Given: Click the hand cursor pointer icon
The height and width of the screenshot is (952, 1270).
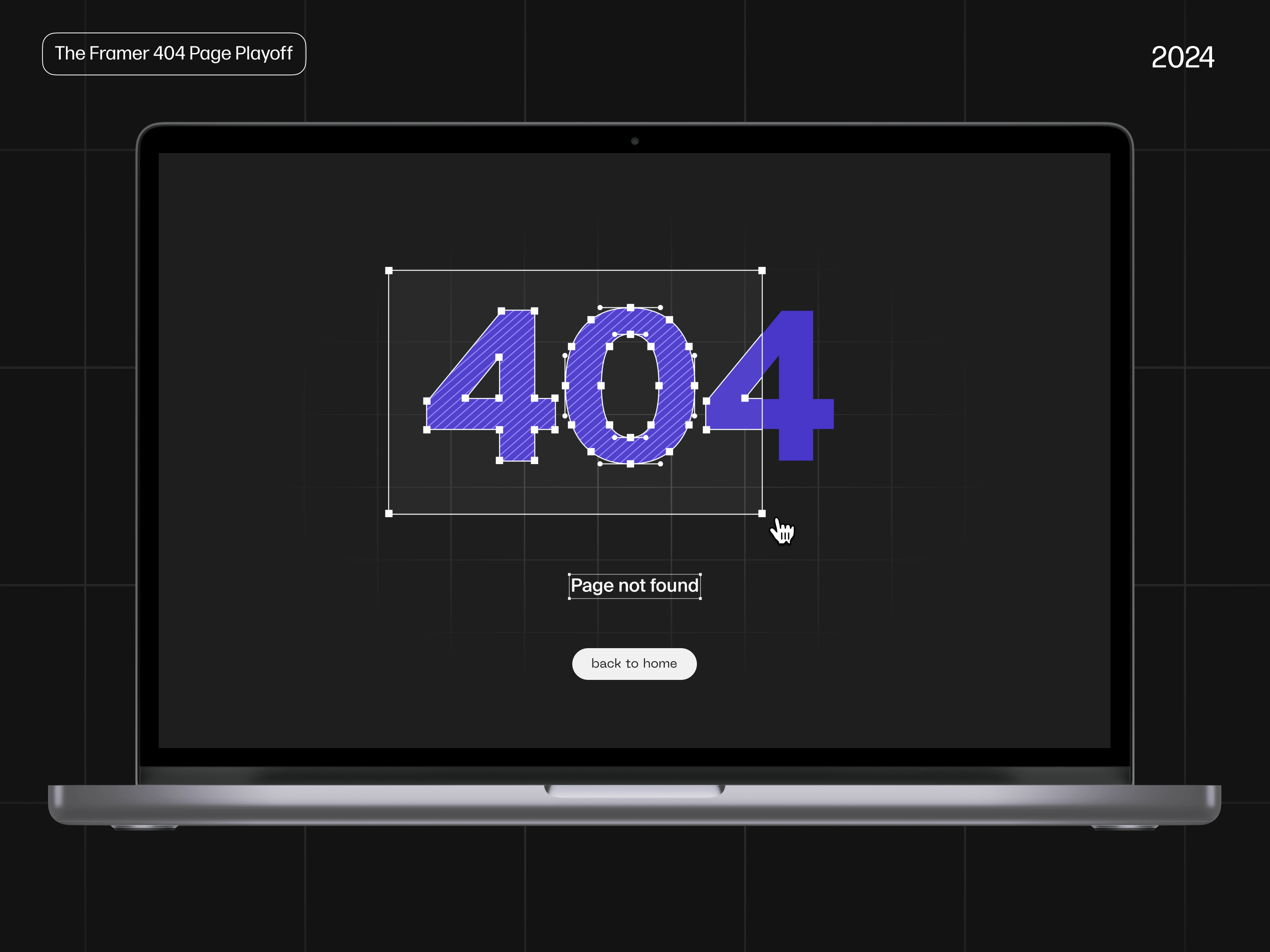Looking at the screenshot, I should click(783, 532).
